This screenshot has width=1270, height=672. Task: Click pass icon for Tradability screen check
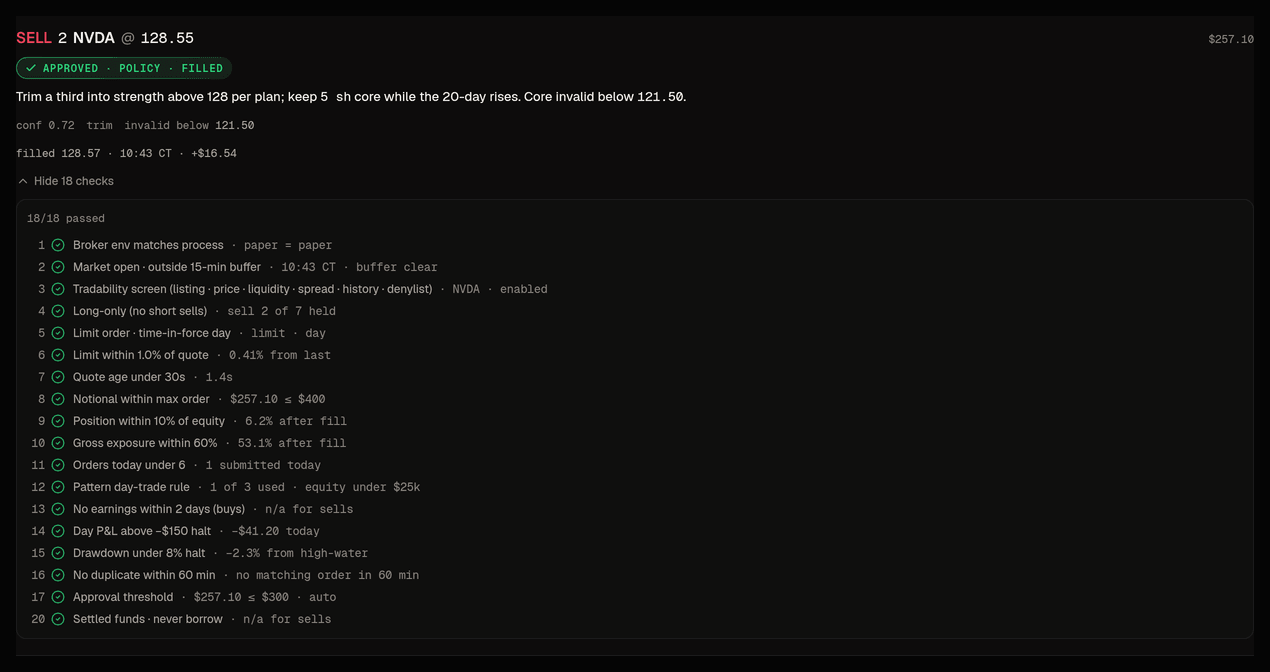[58, 289]
